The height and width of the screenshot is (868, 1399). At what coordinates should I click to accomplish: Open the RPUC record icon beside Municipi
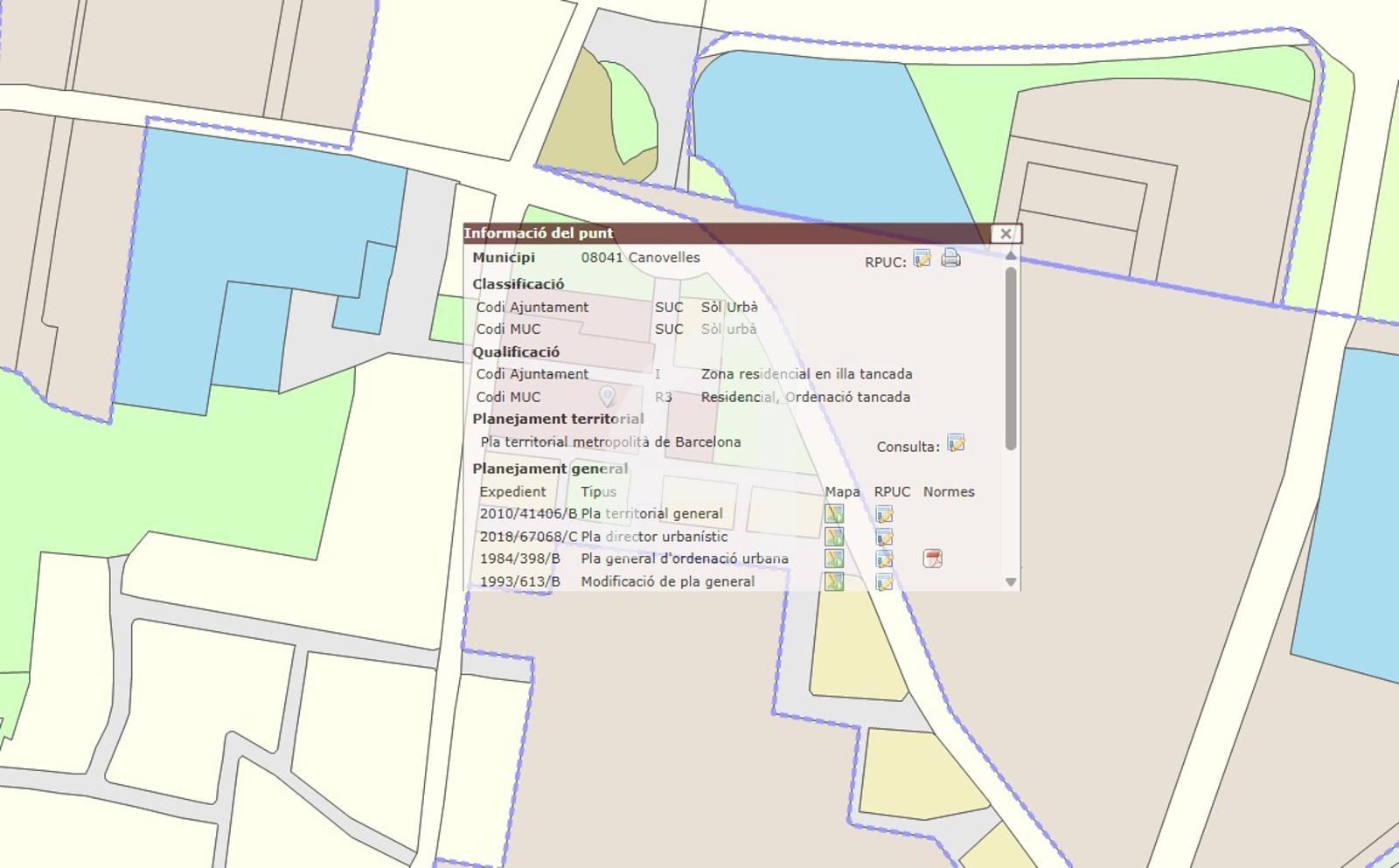(922, 259)
